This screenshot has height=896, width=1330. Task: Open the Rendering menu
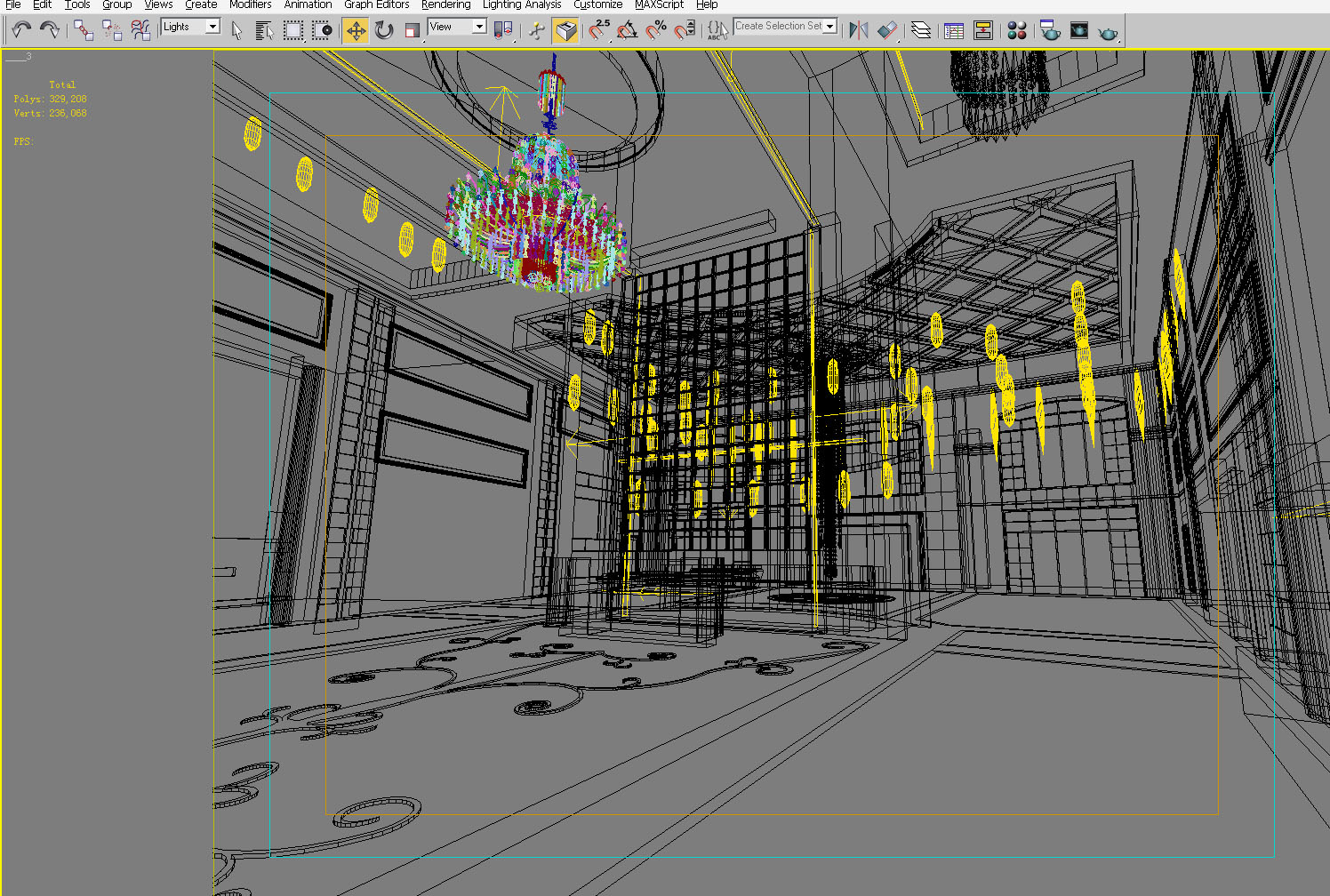[445, 4]
